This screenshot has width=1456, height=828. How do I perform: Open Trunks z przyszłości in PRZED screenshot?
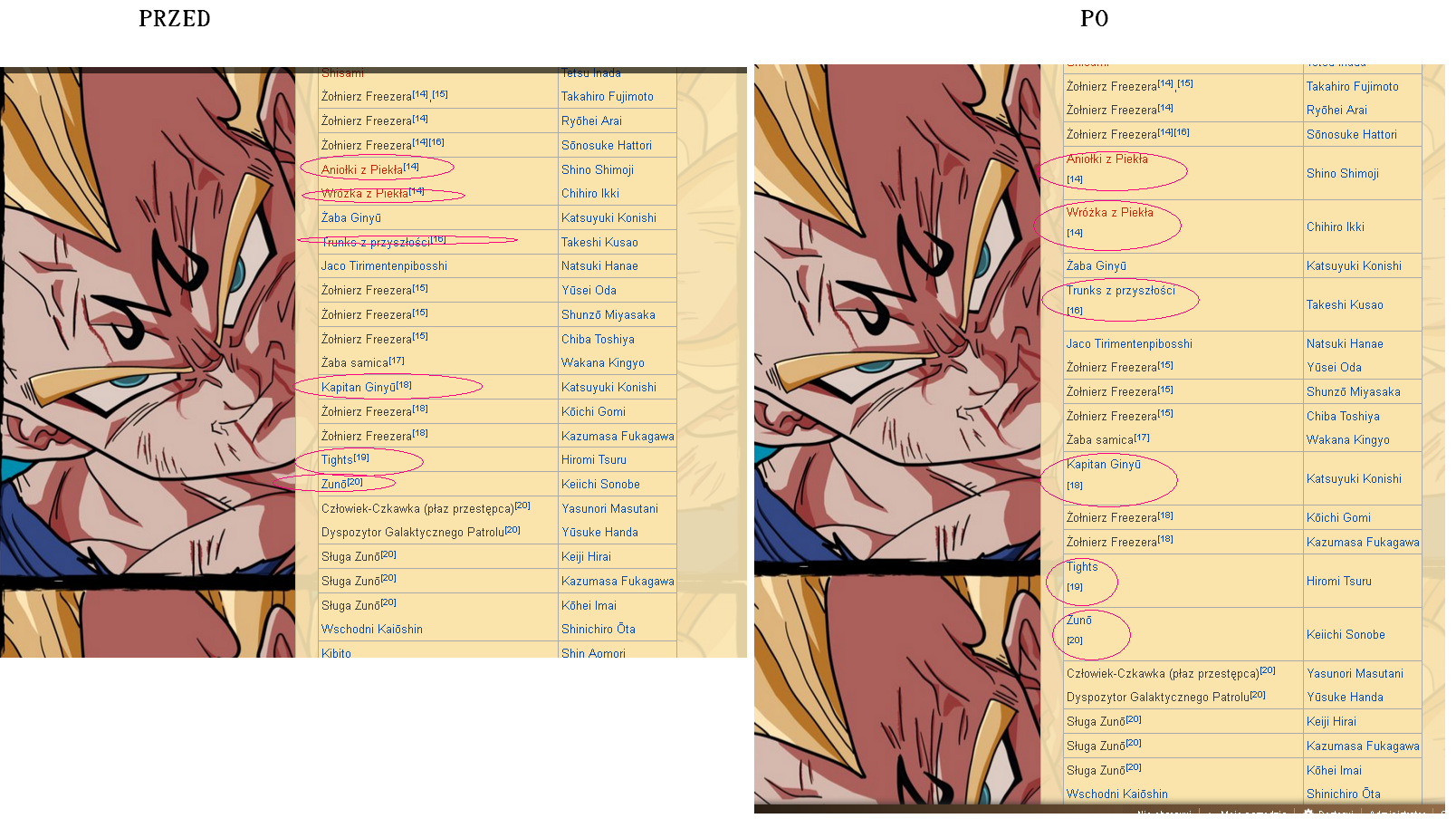[x=376, y=243]
